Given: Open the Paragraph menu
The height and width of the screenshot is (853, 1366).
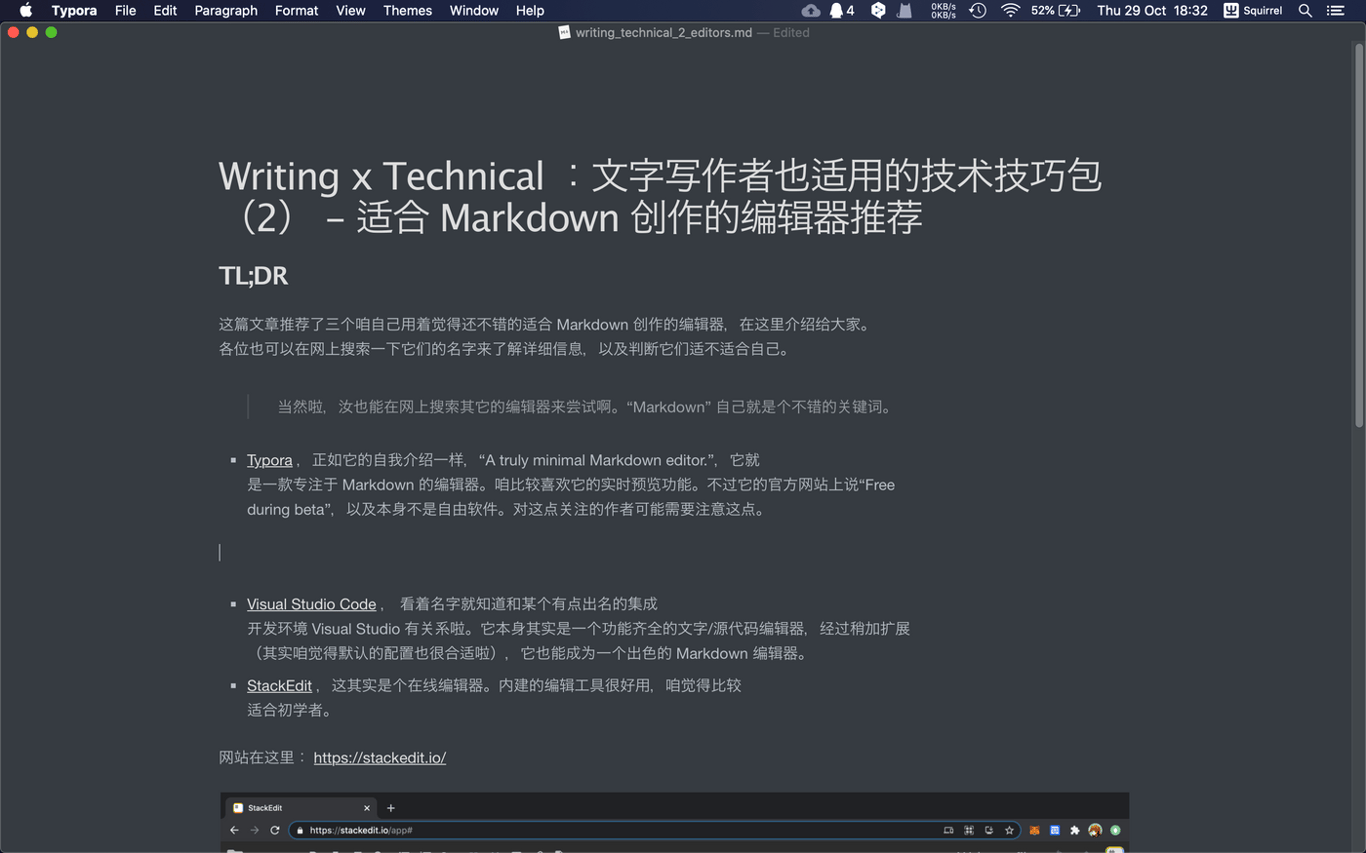Looking at the screenshot, I should tap(226, 10).
